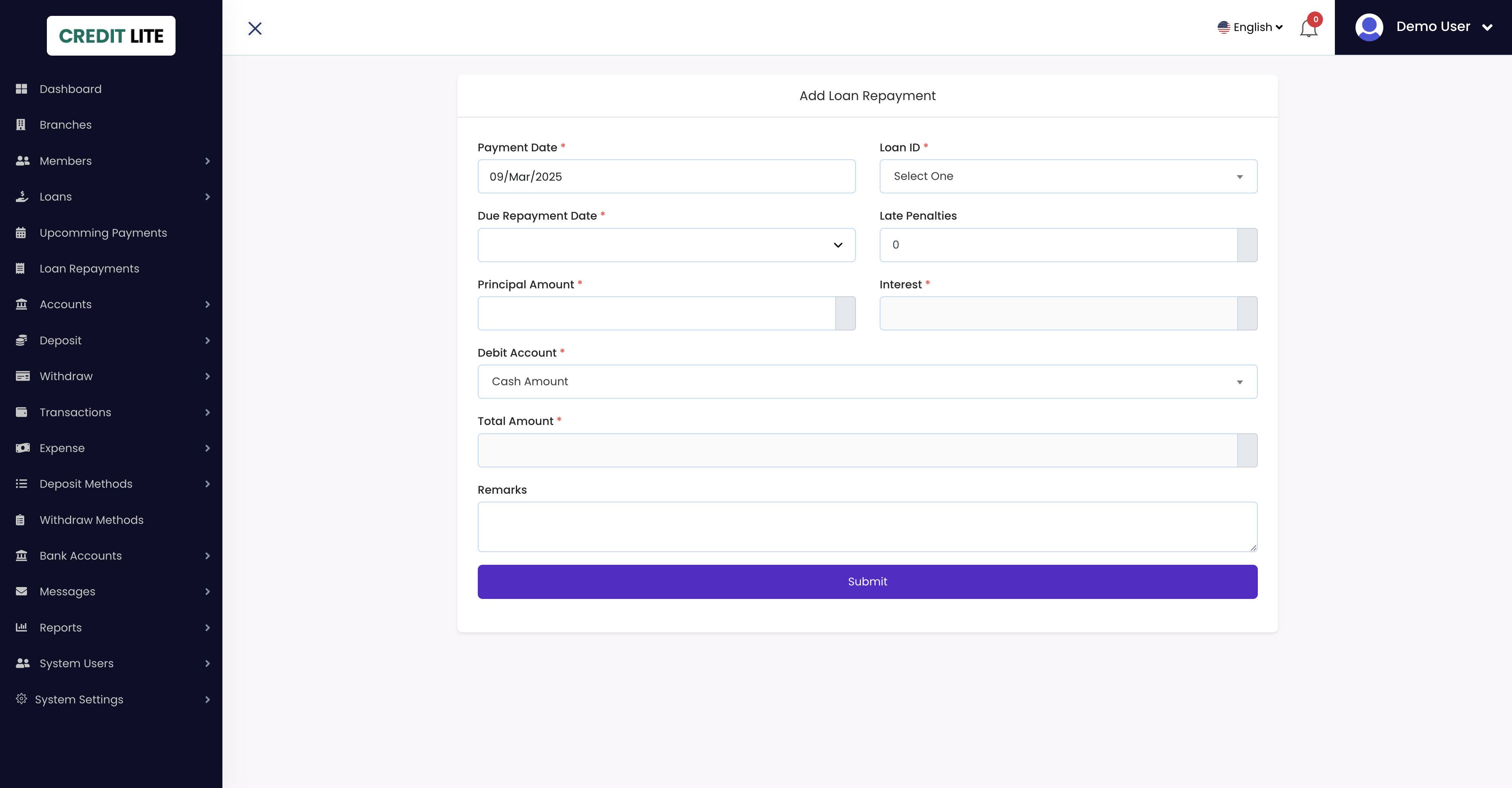Submit the loan repayment form
Screen dimensions: 1512x788
pyautogui.click(x=867, y=581)
